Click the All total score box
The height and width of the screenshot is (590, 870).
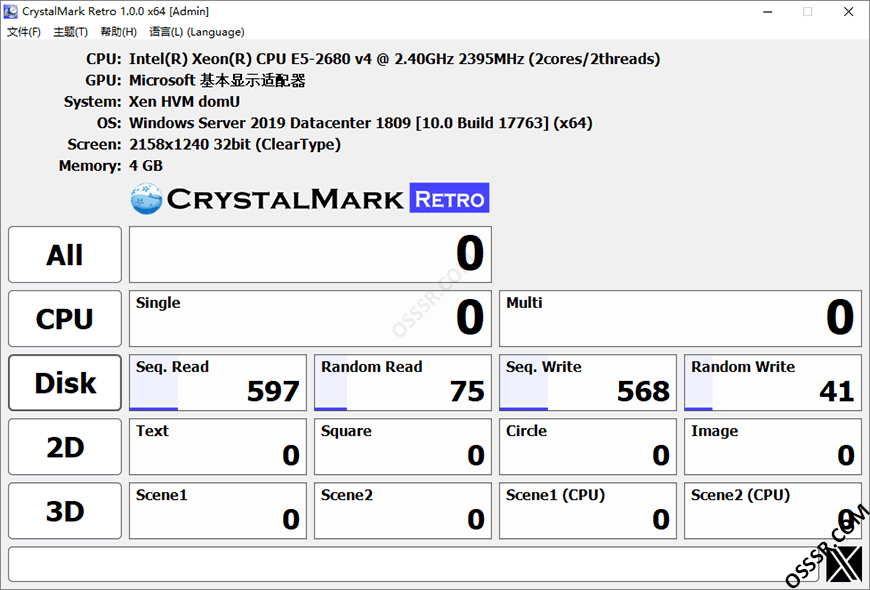click(x=310, y=255)
